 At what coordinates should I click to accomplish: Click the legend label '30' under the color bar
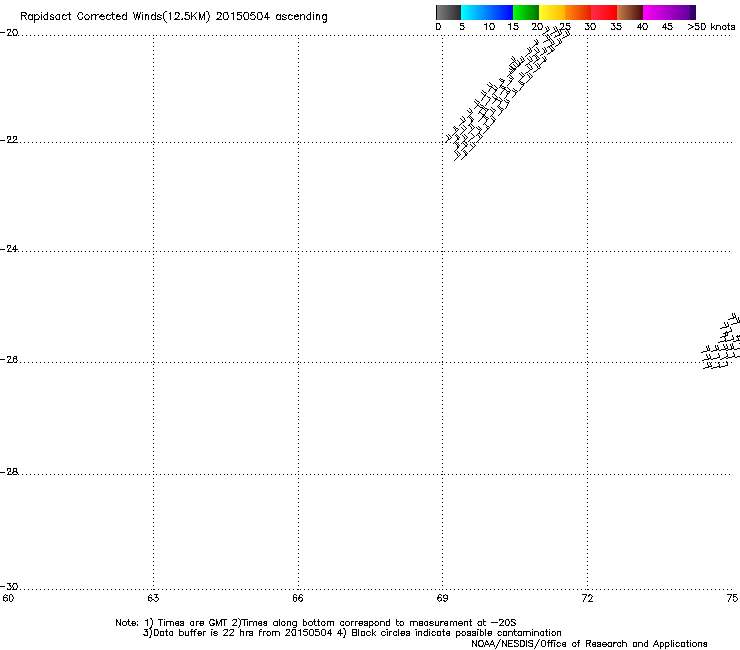click(x=590, y=27)
